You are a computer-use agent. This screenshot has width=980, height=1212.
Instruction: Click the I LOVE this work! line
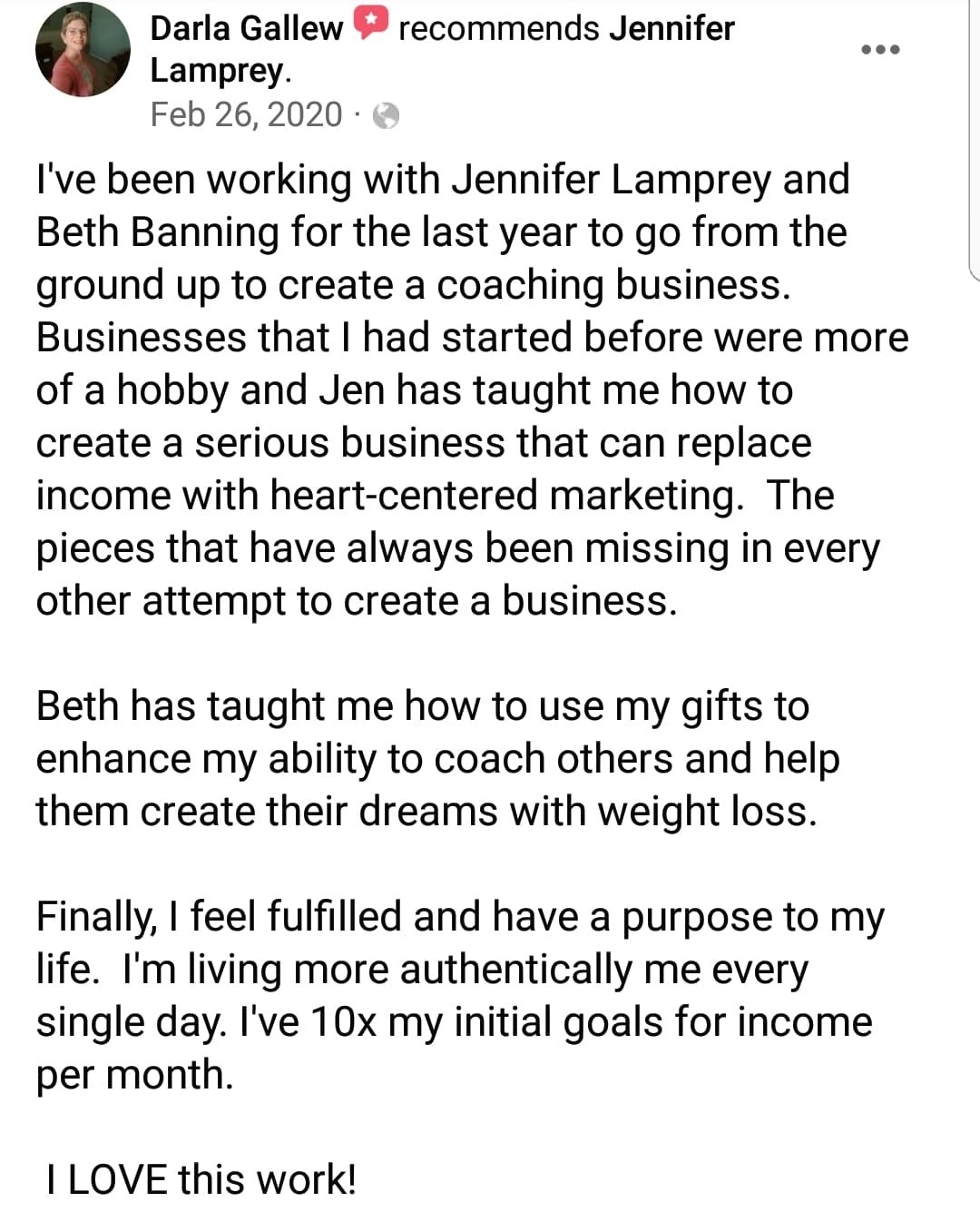tap(201, 1180)
